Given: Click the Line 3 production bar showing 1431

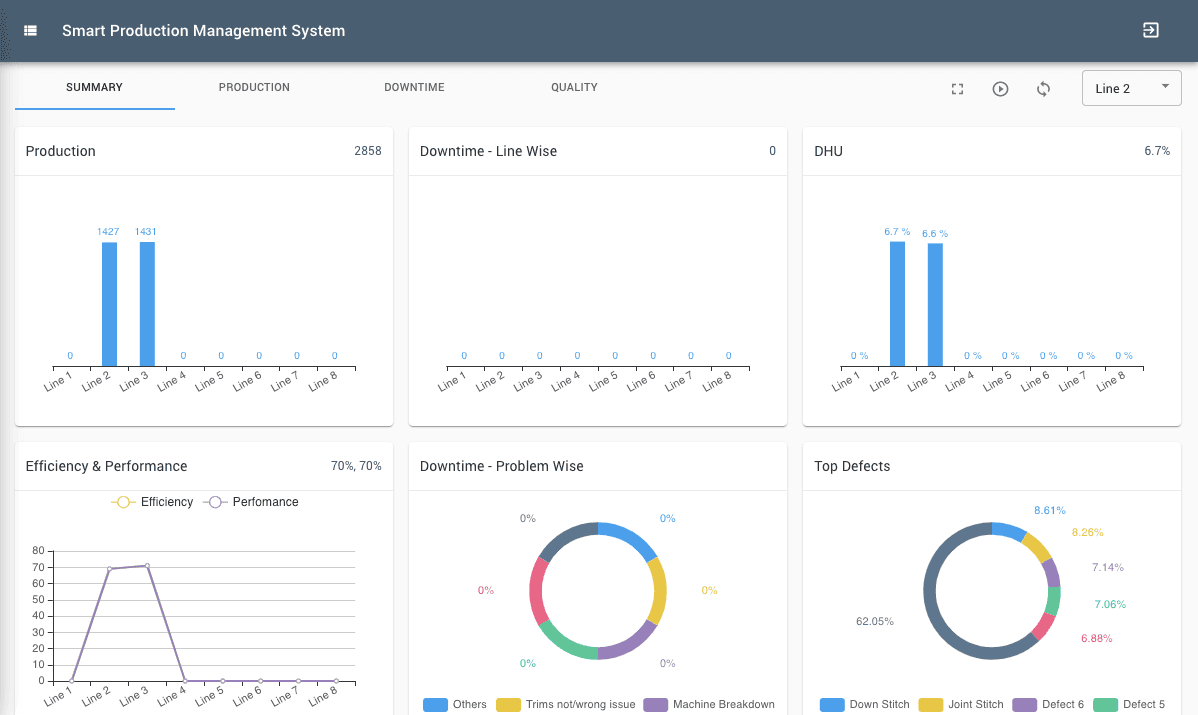Looking at the screenshot, I should pyautogui.click(x=147, y=304).
